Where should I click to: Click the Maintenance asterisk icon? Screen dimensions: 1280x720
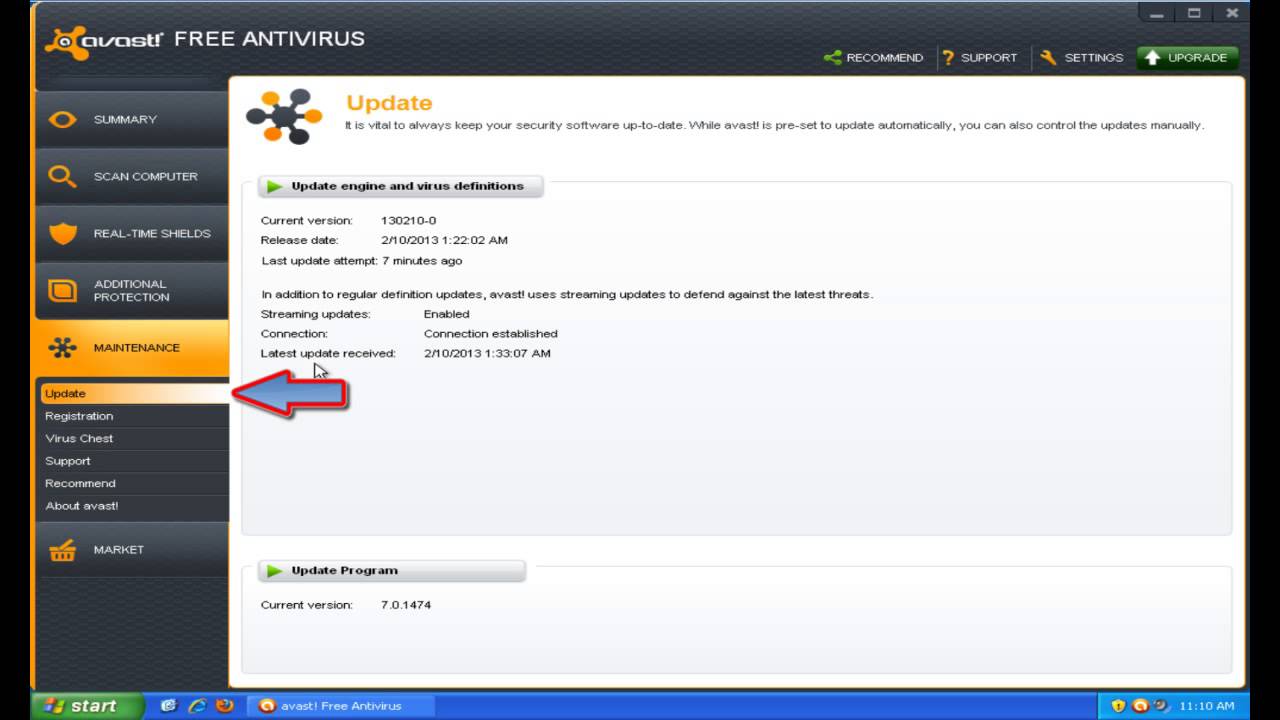(62, 348)
